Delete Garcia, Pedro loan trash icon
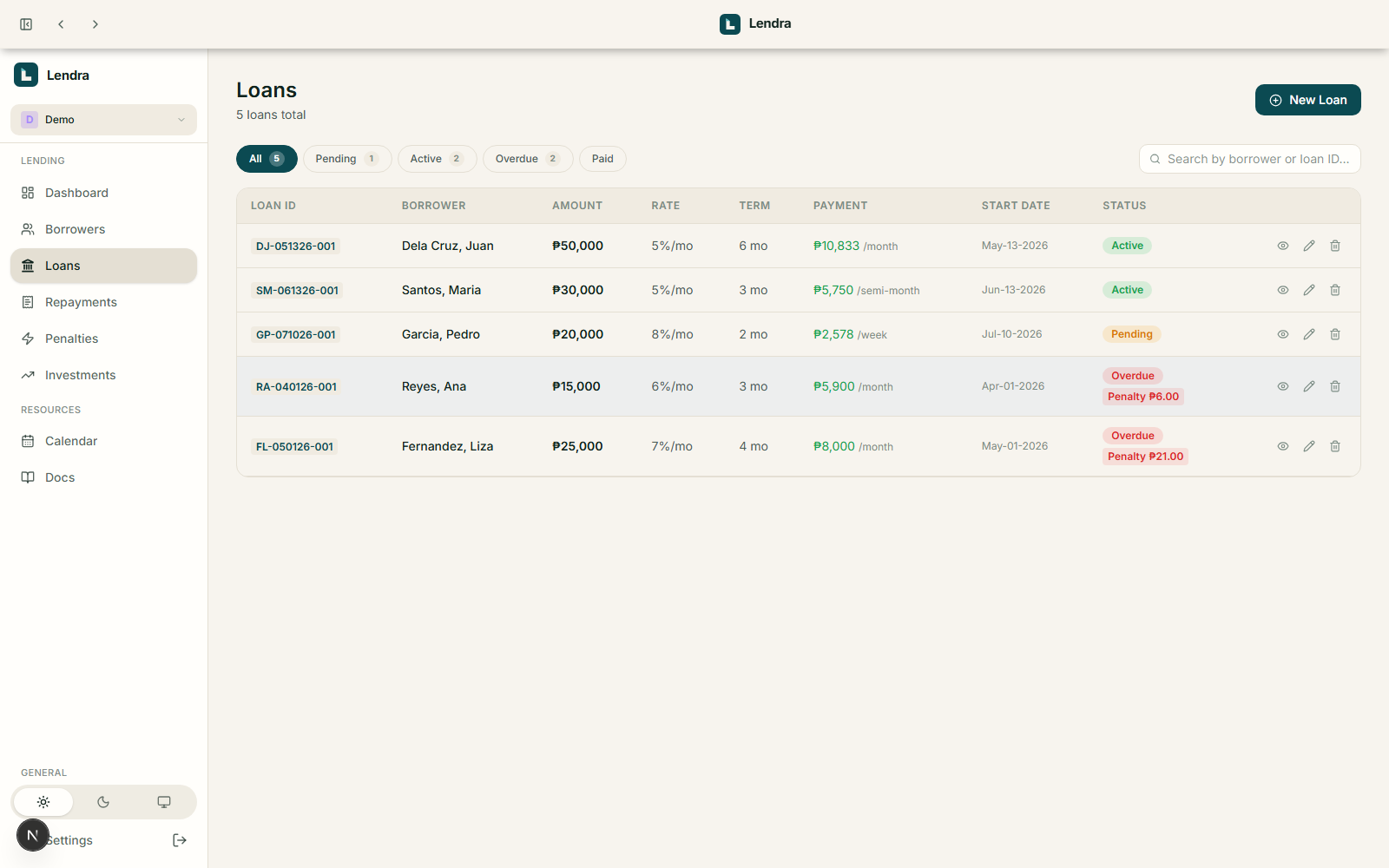This screenshot has width=1389, height=868. coord(1335,334)
